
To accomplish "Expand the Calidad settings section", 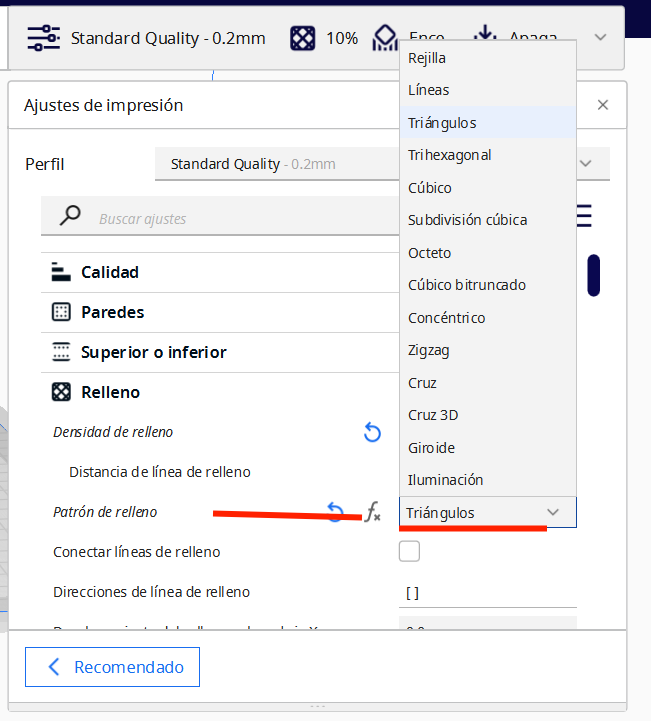I will click(110, 272).
